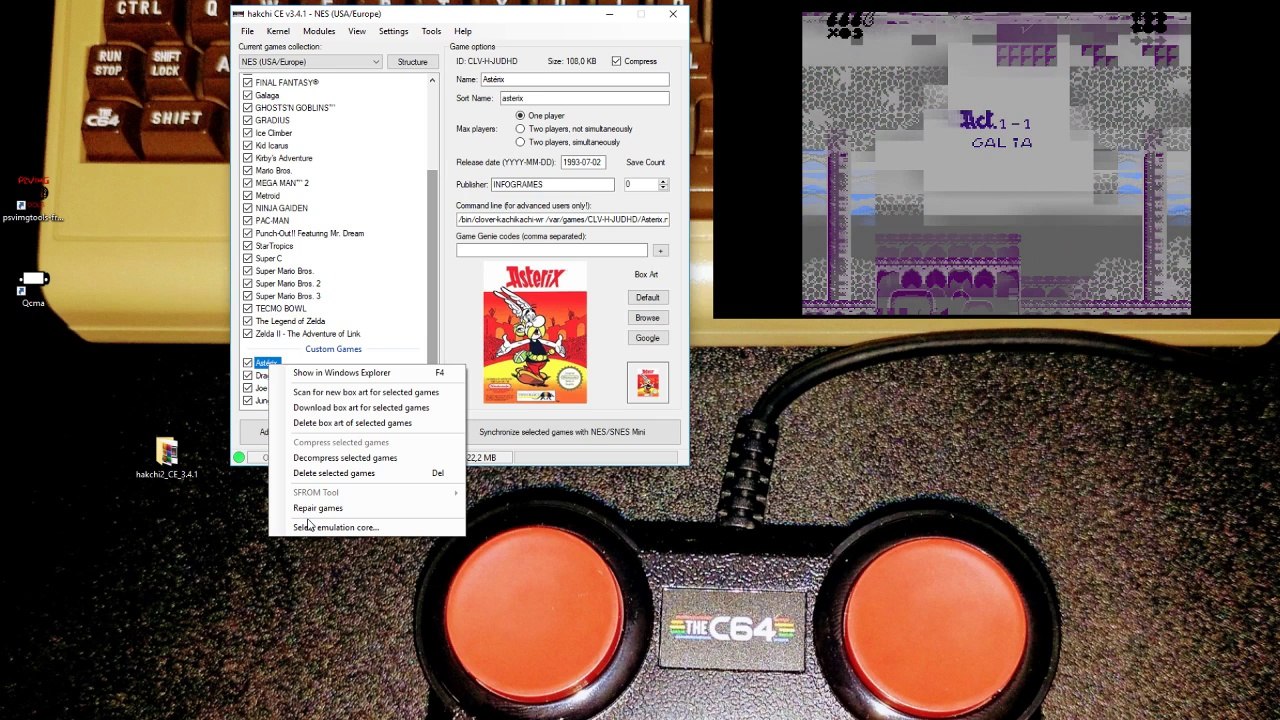Select Ice Climber in games list
Screen dimensions: 1280x720
[273, 133]
